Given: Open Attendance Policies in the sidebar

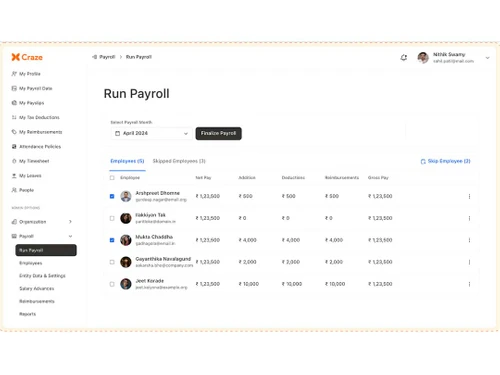Looking at the screenshot, I should pos(36,146).
